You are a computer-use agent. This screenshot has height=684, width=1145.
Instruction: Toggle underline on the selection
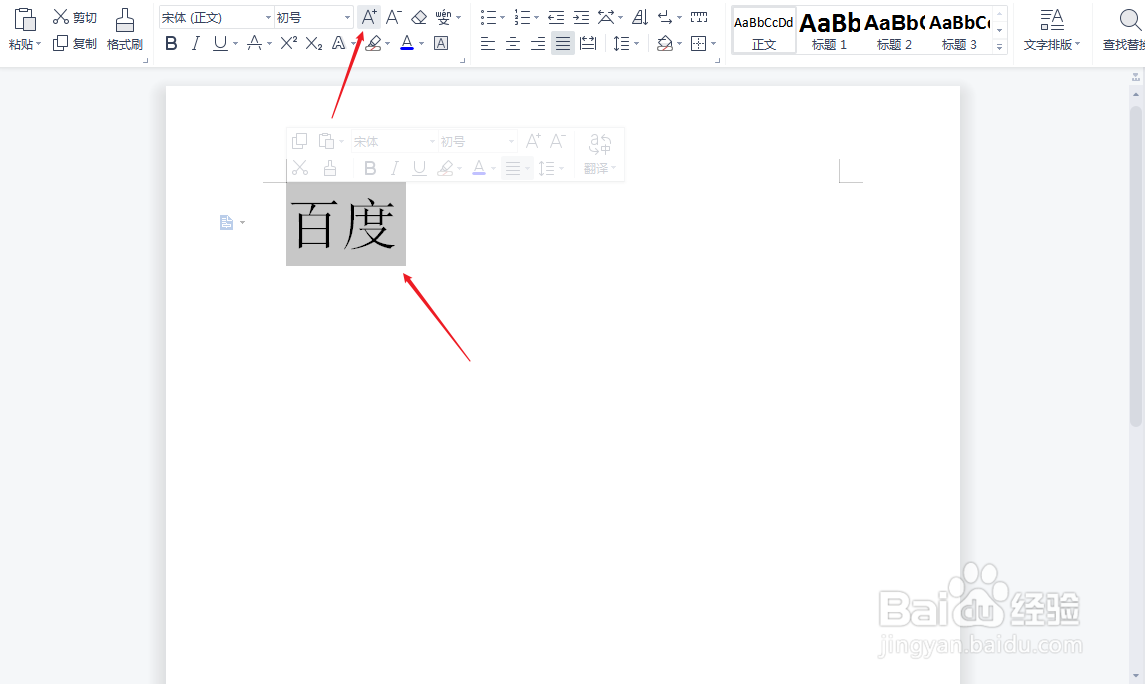click(220, 43)
